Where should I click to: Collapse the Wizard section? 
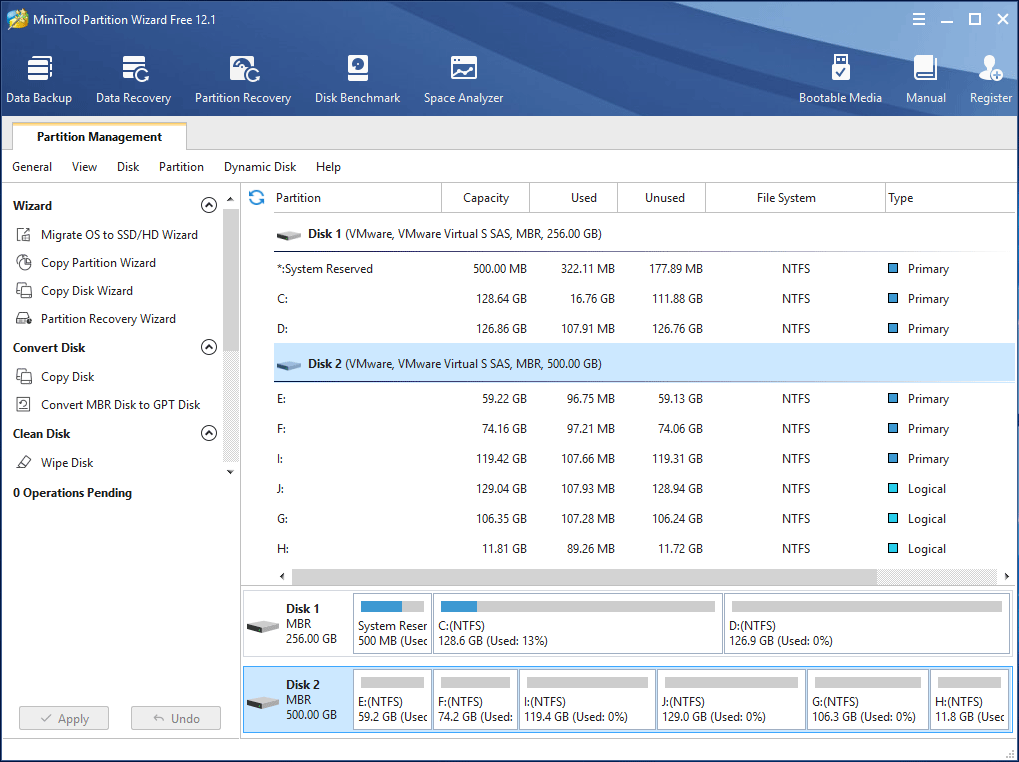[209, 205]
